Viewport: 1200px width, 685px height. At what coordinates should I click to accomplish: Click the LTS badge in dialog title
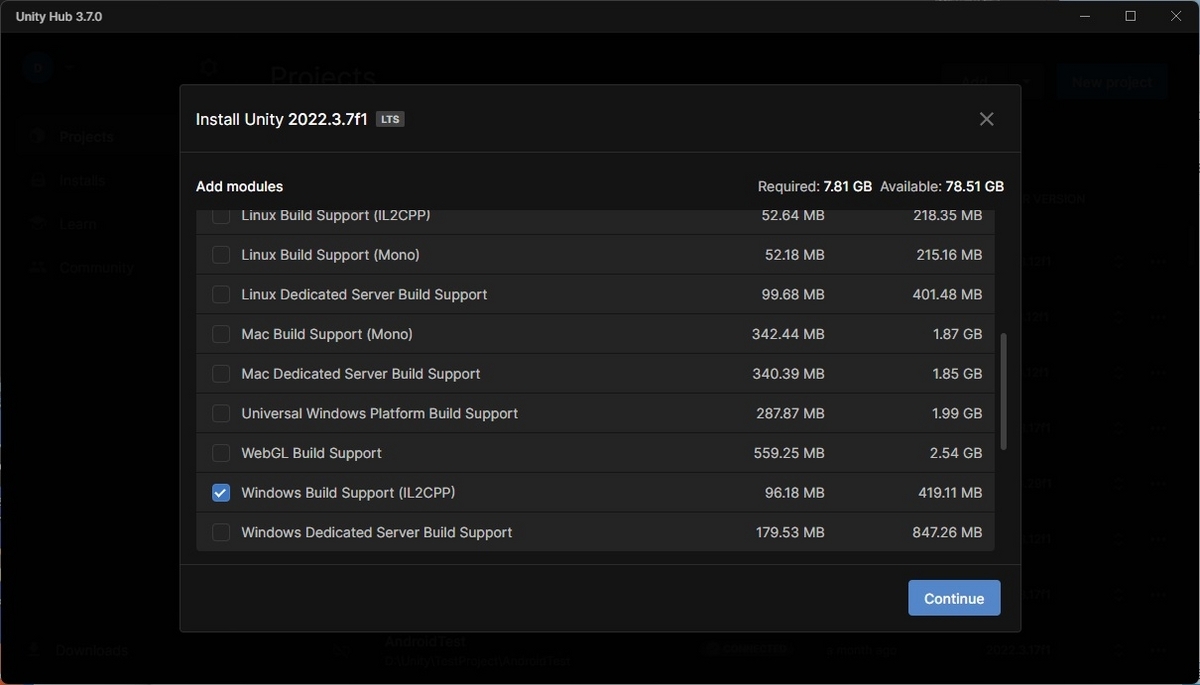(x=390, y=119)
